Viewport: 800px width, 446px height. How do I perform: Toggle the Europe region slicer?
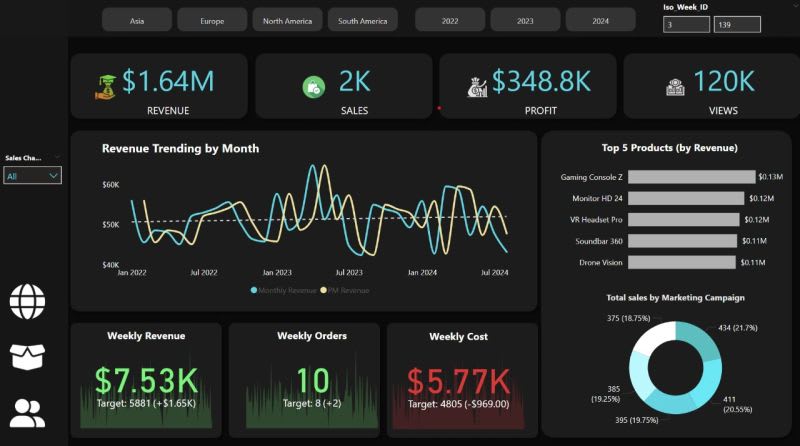(212, 21)
